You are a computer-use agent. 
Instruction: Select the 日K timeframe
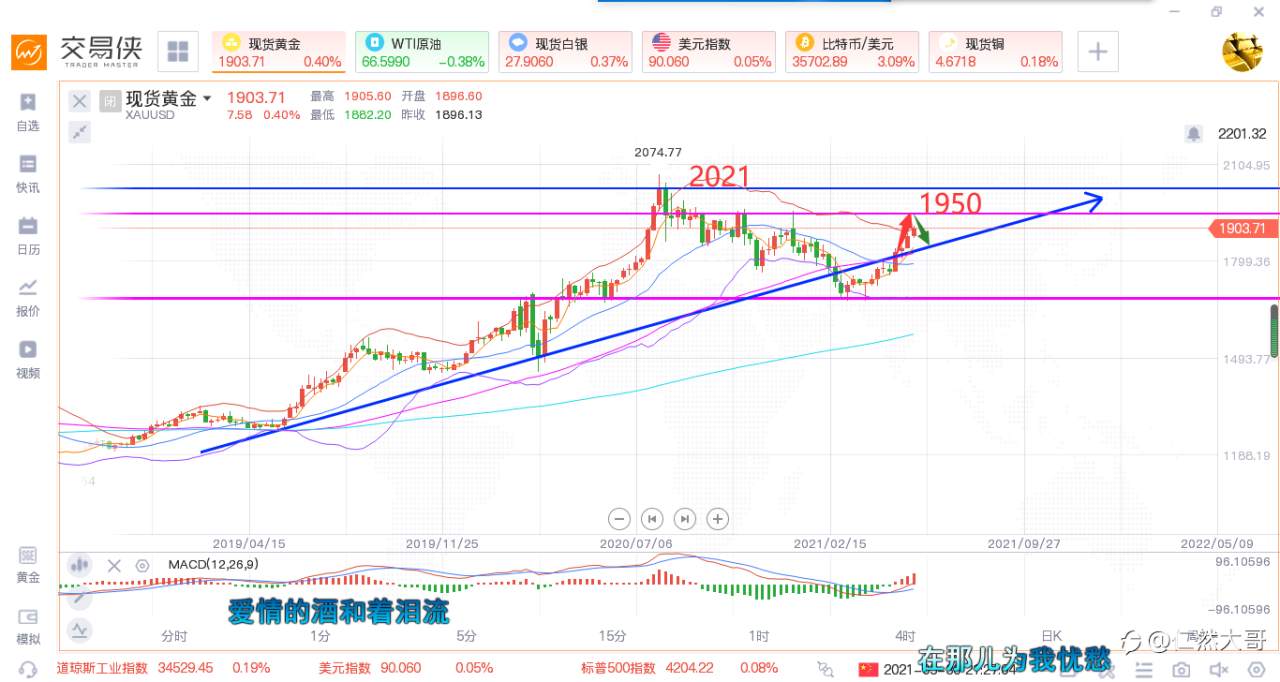(1050, 636)
